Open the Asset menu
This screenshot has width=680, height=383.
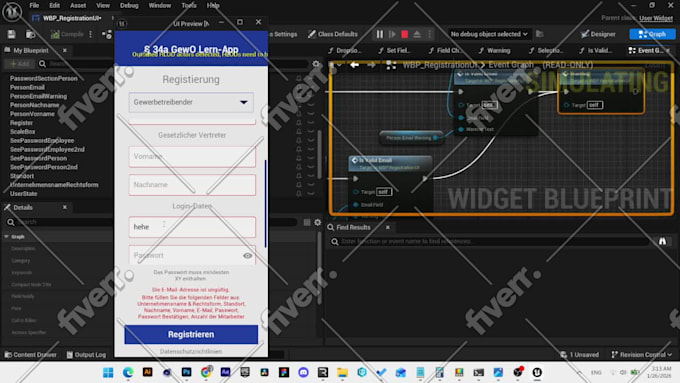click(x=78, y=6)
